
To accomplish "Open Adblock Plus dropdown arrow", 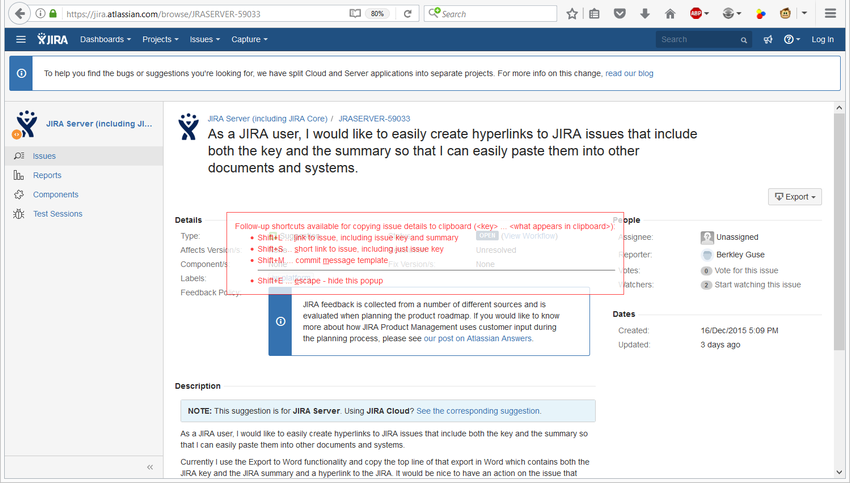I will tap(706, 14).
